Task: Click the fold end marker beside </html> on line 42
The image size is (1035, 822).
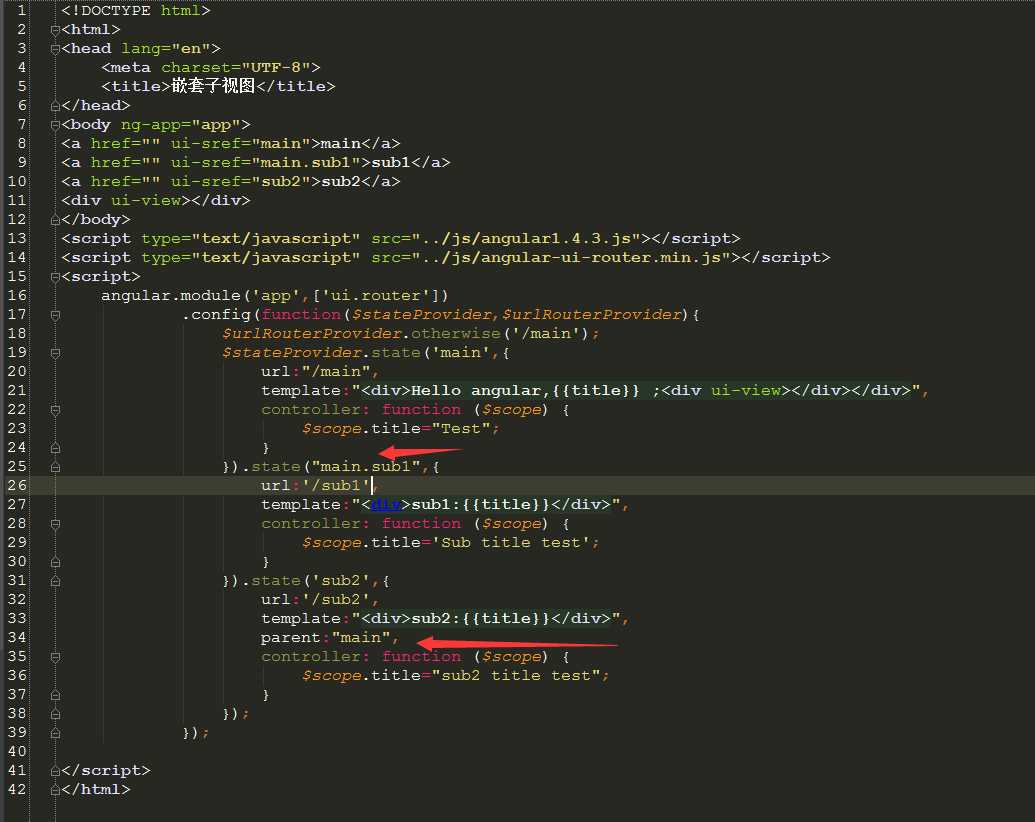Action: (55, 790)
